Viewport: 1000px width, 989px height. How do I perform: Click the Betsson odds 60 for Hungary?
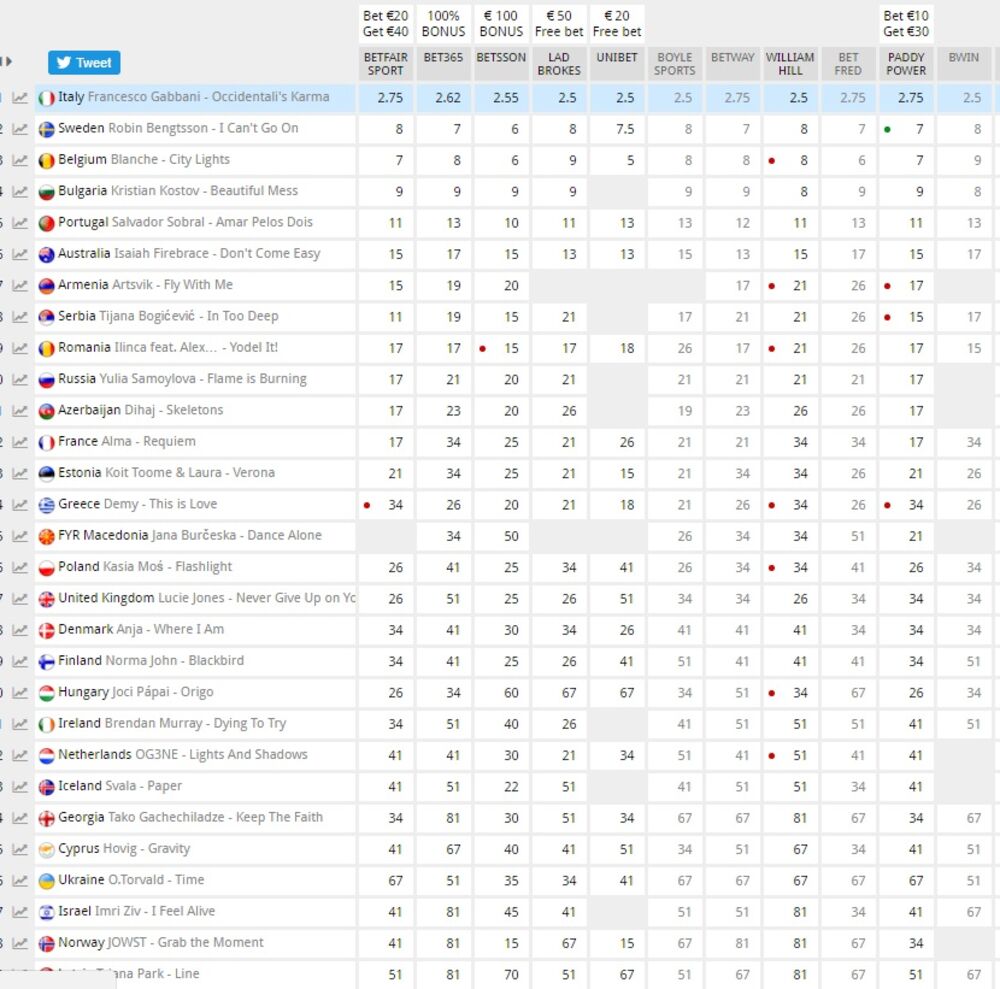501,693
